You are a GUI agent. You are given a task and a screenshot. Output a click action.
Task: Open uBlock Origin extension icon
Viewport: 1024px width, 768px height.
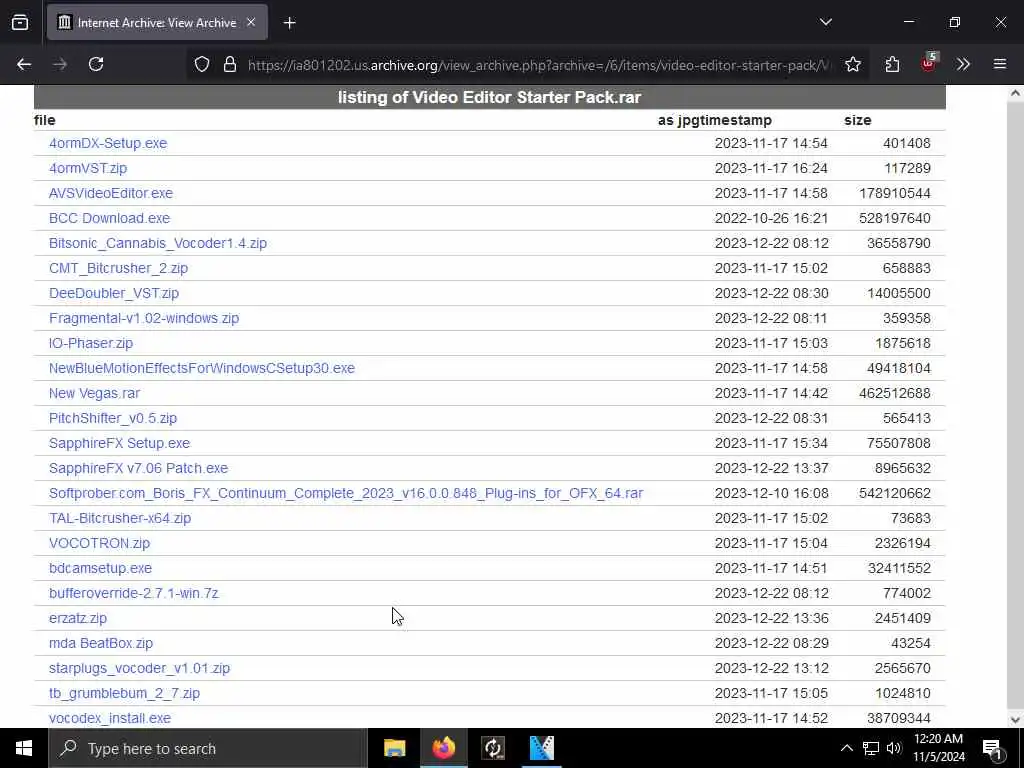pos(928,63)
